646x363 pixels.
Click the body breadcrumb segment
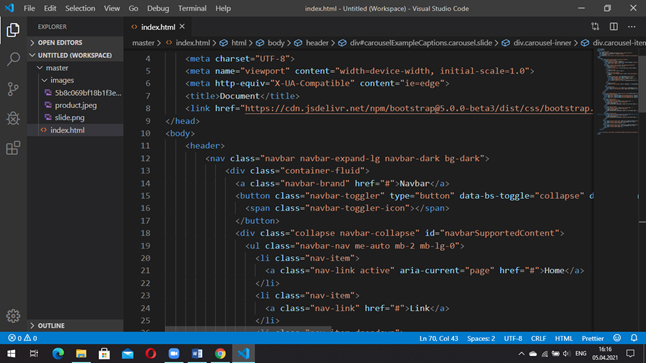click(276, 43)
